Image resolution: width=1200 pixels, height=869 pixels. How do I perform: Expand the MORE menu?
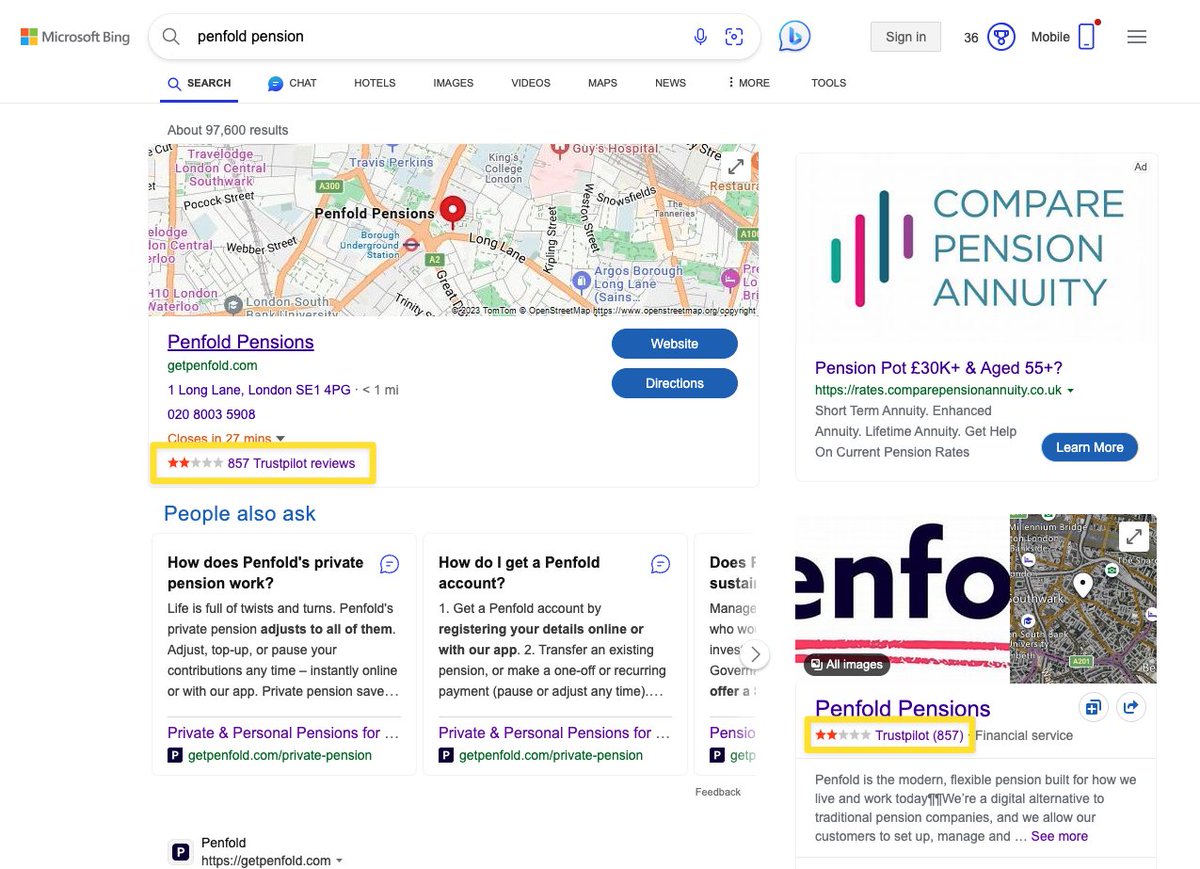pos(748,83)
